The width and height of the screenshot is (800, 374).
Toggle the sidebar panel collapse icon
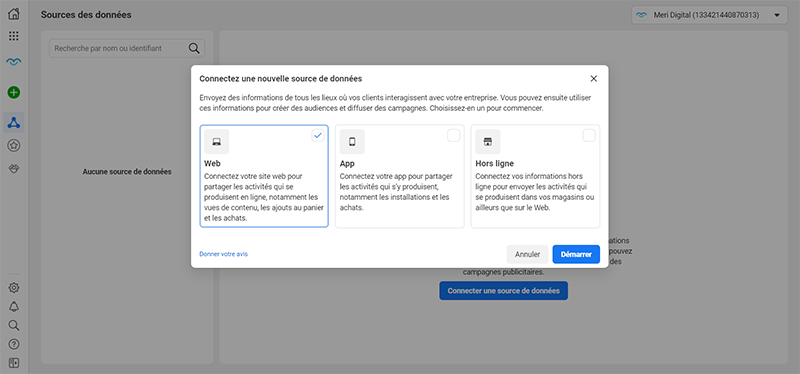click(14, 363)
